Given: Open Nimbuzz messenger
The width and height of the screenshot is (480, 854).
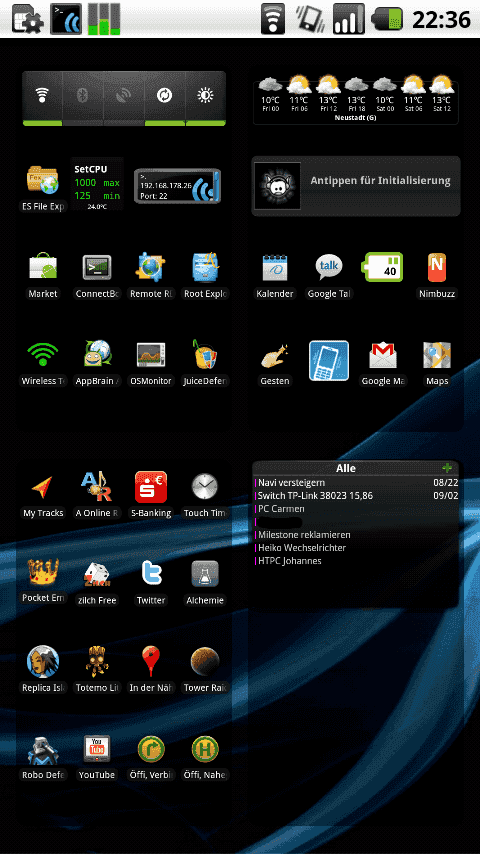Looking at the screenshot, I should (437, 276).
